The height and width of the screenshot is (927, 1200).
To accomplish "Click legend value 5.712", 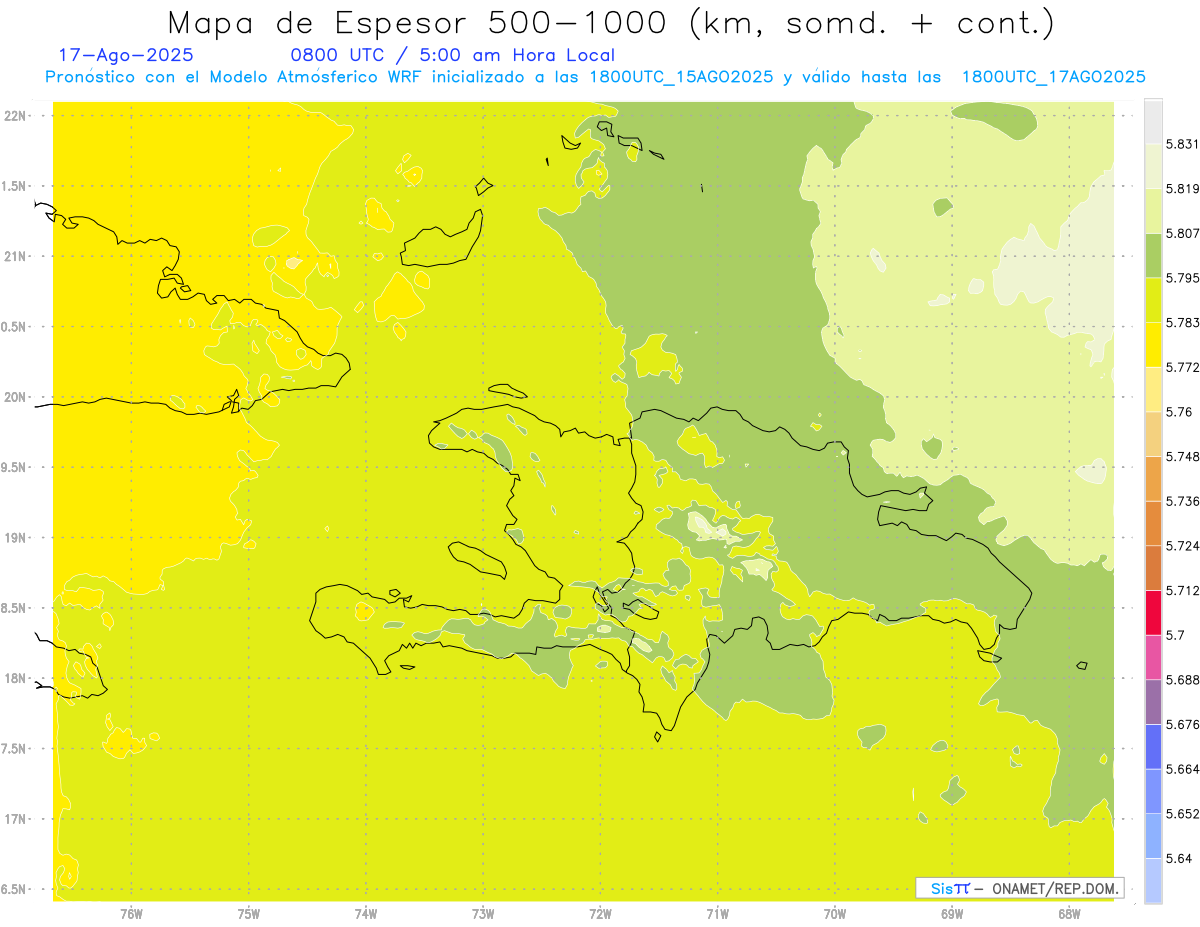I will [1182, 591].
